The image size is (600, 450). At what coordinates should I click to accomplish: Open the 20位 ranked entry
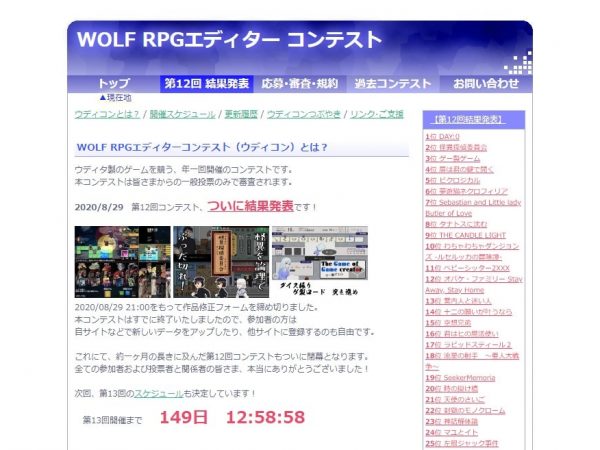coord(452,389)
